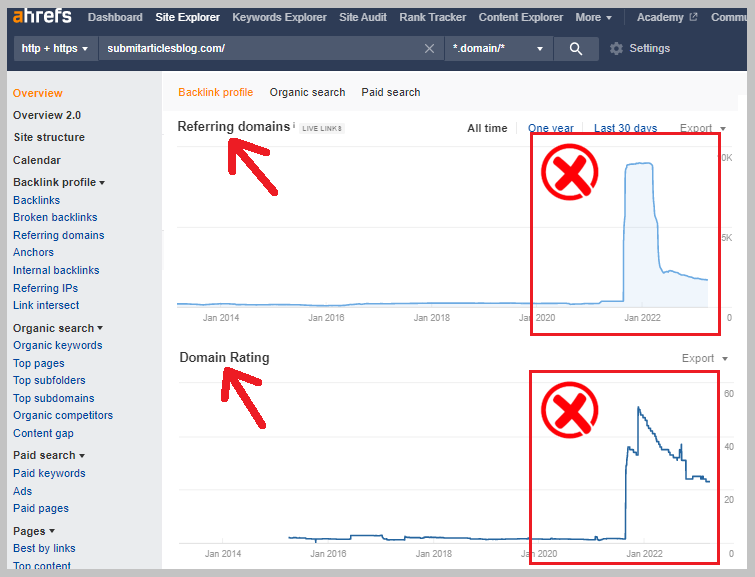
Task: Open the Internal backlinks report
Action: click(56, 270)
